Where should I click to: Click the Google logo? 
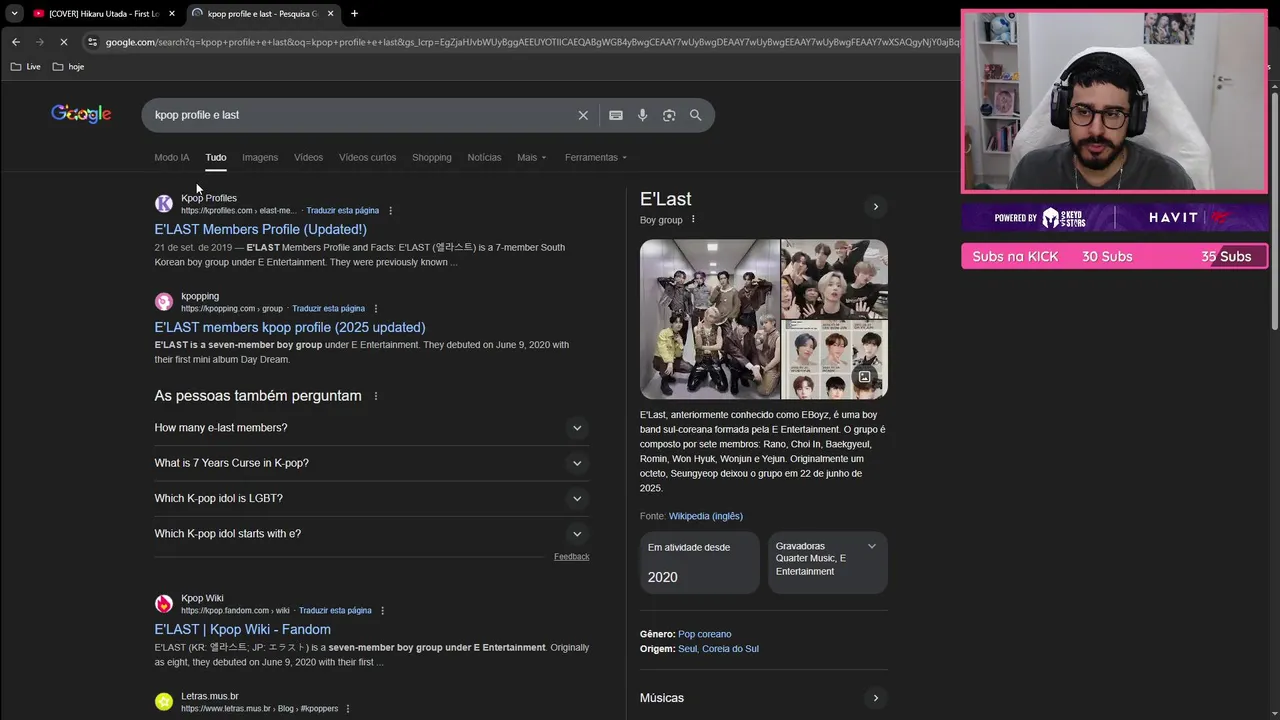[x=81, y=114]
